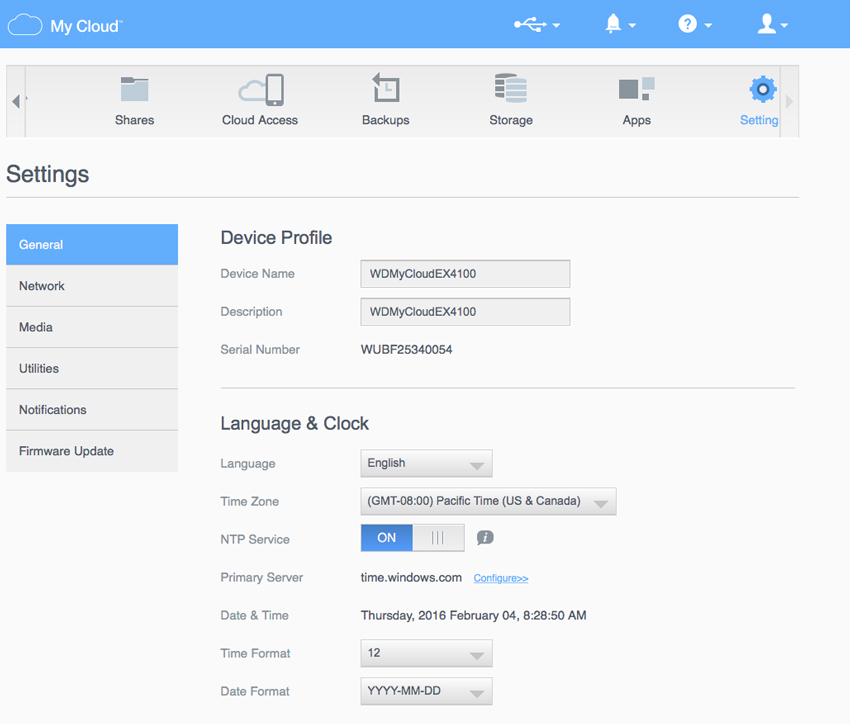
Task: Click the My Cloud logo icon
Action: (25, 25)
